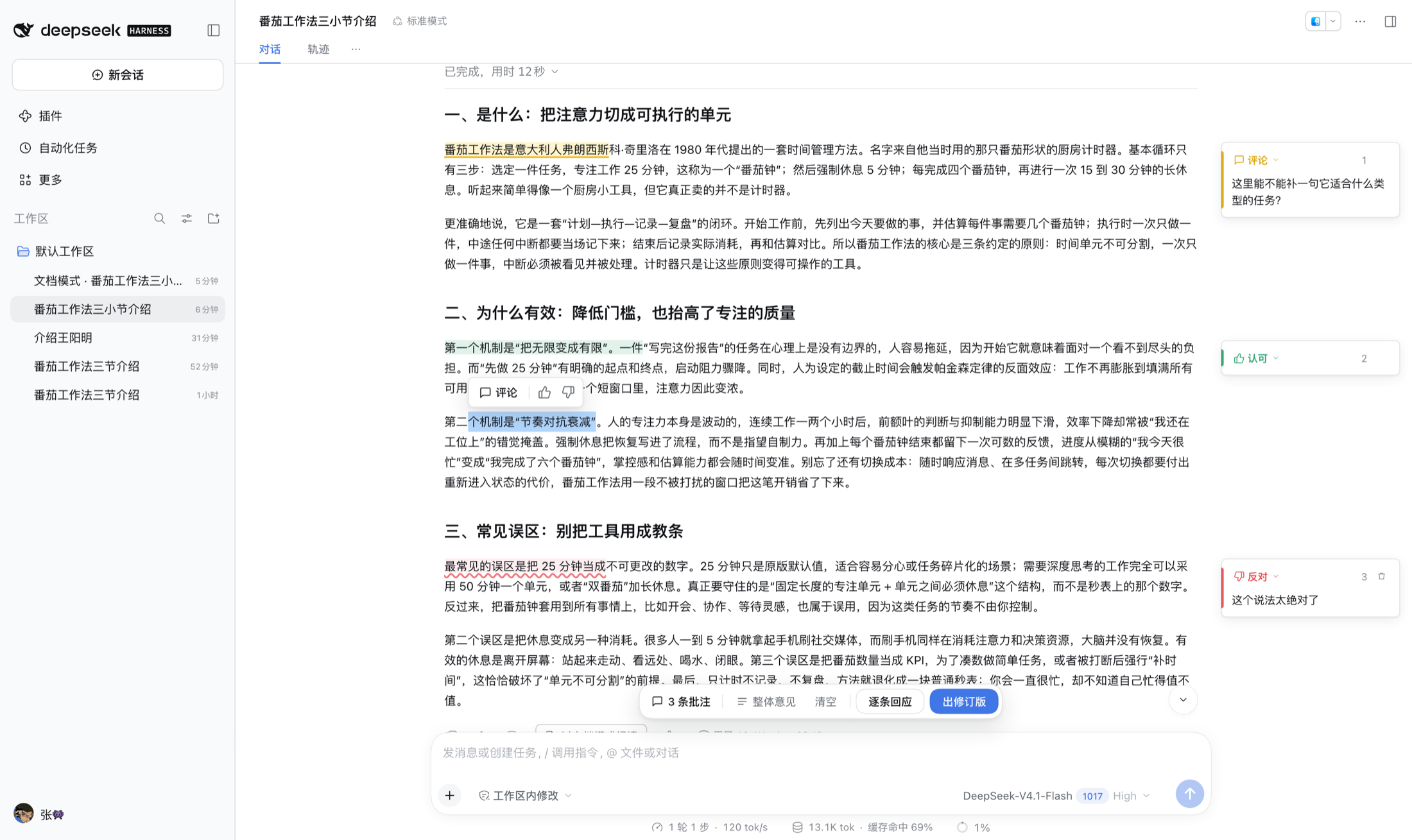Screen dimensions: 1412x840
Task: Add a 评论 on selected text
Action: pyautogui.click(x=499, y=393)
